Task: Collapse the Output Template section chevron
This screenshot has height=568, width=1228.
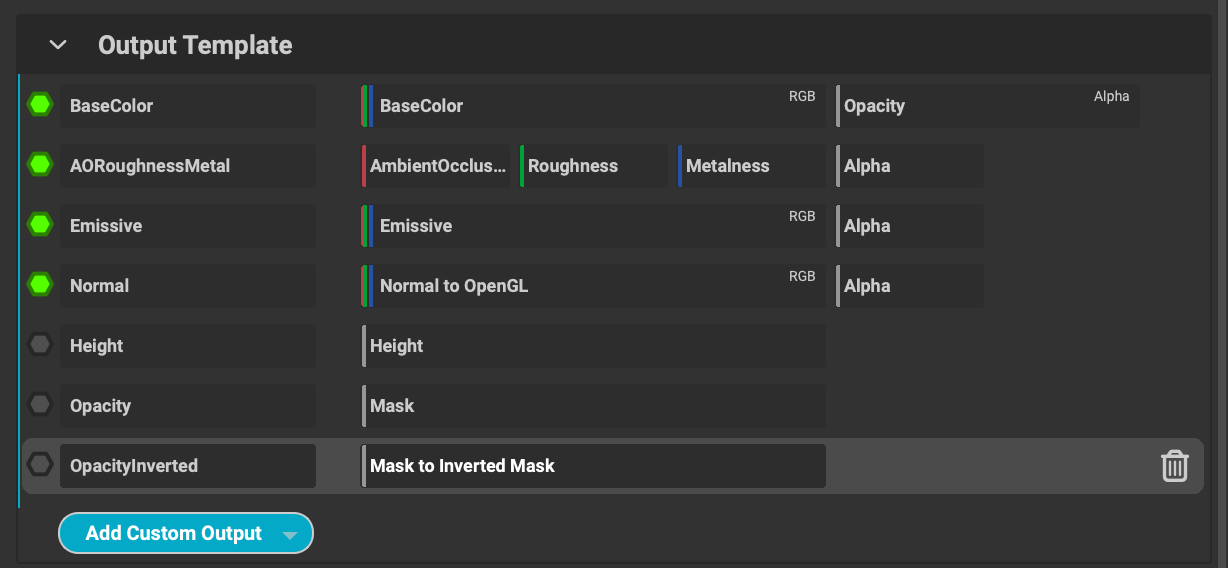Action: tap(58, 45)
